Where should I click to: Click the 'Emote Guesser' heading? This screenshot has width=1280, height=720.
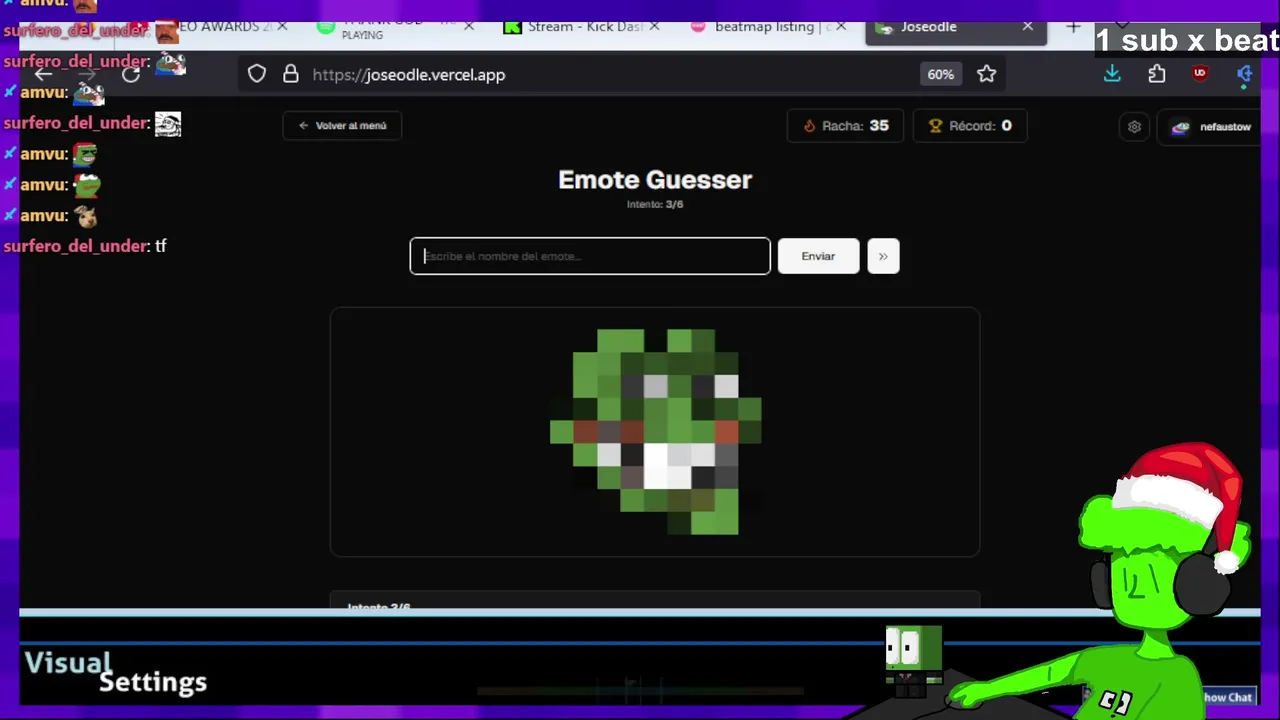click(655, 180)
